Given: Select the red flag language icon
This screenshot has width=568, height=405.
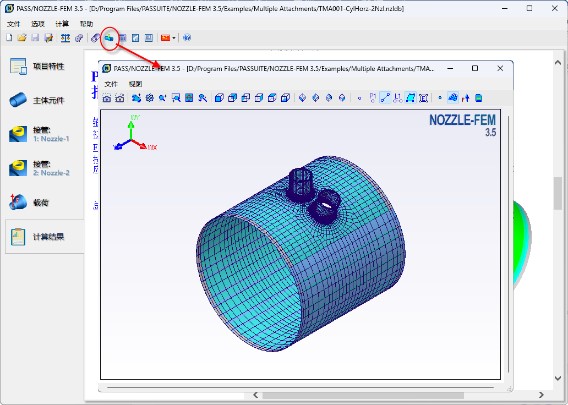Looking at the screenshot, I should pos(165,38).
